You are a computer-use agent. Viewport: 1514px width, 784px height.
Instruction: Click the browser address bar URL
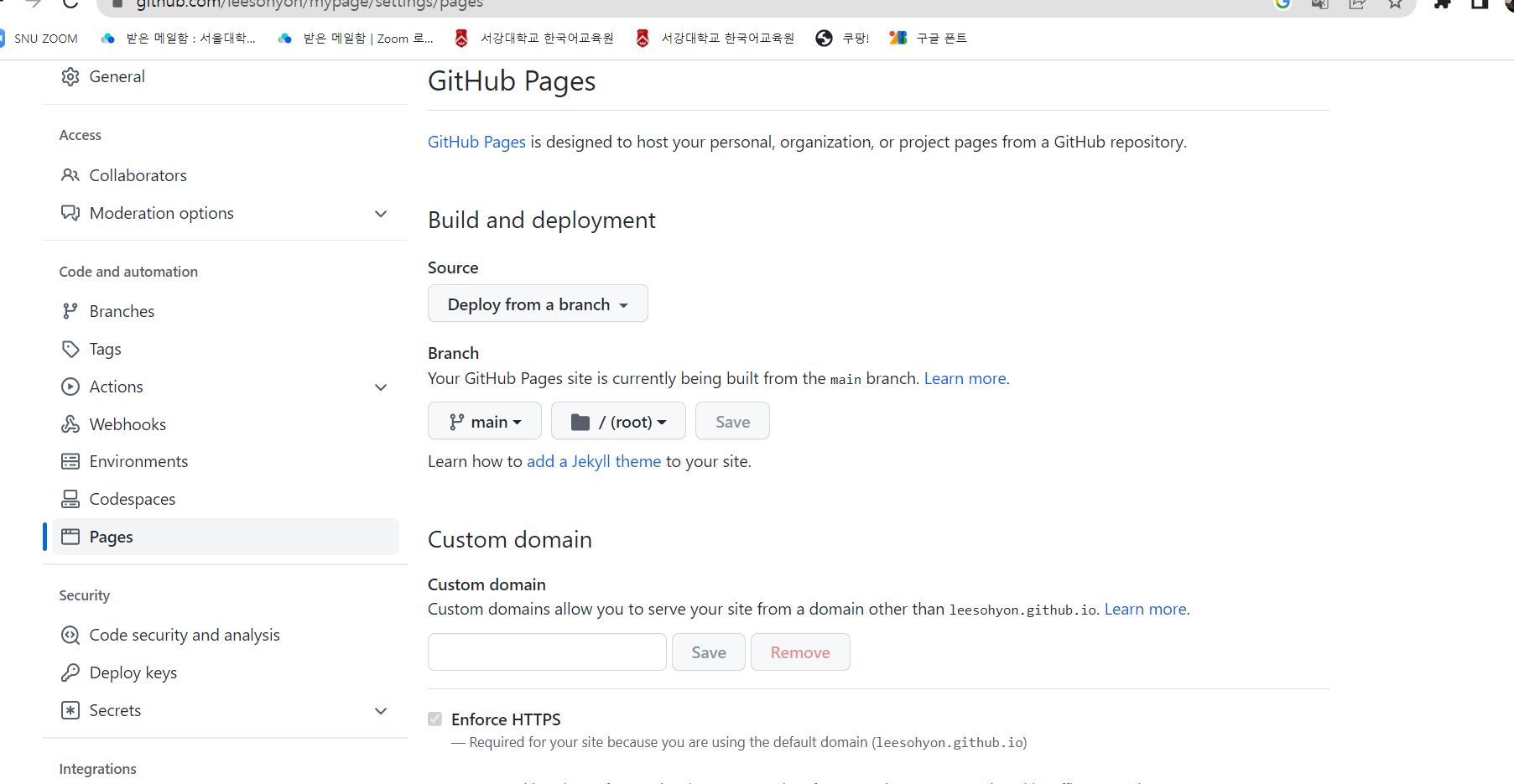pos(310,4)
